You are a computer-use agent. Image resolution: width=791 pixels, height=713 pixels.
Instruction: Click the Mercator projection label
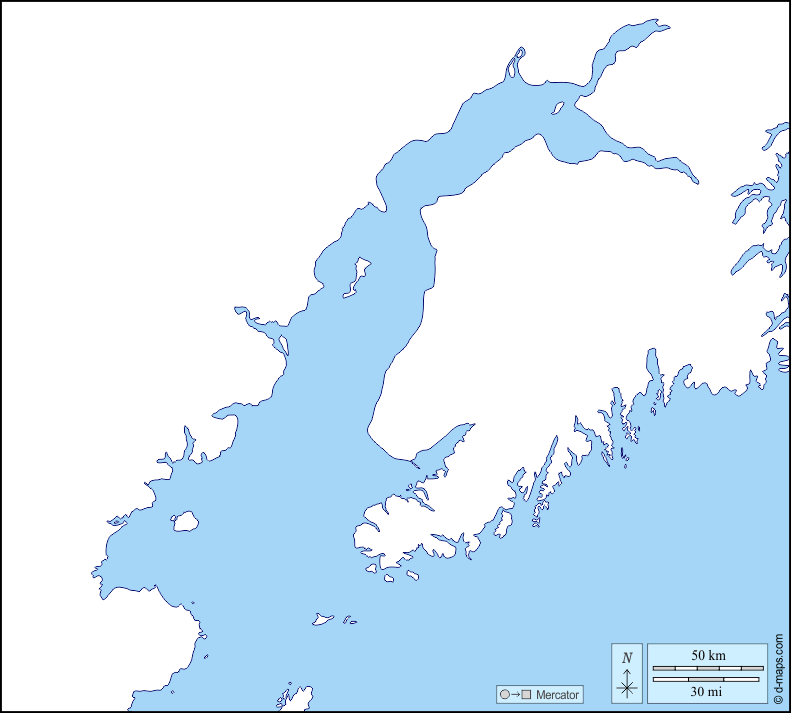pyautogui.click(x=557, y=695)
